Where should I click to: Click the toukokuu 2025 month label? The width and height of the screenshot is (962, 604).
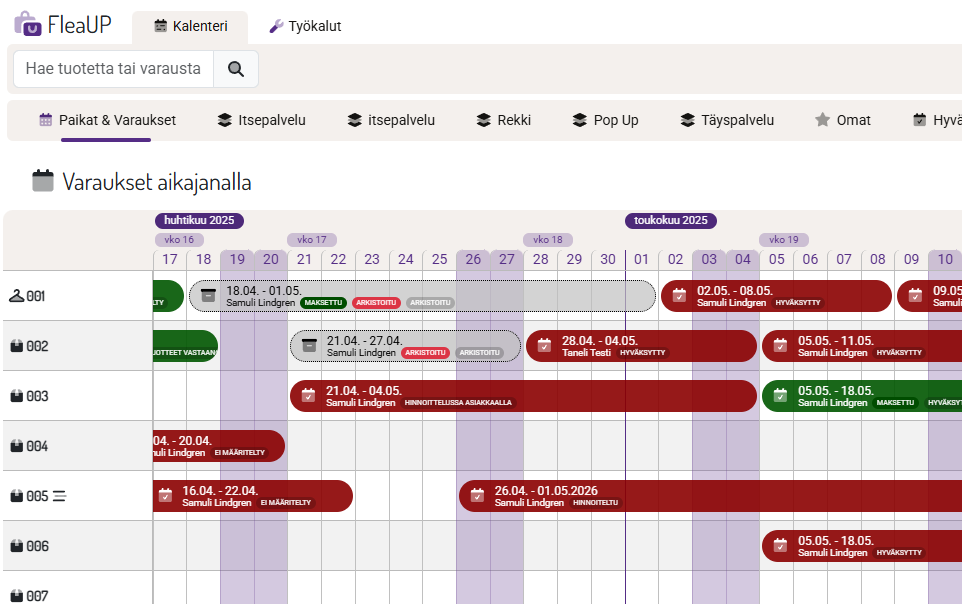tap(670, 221)
